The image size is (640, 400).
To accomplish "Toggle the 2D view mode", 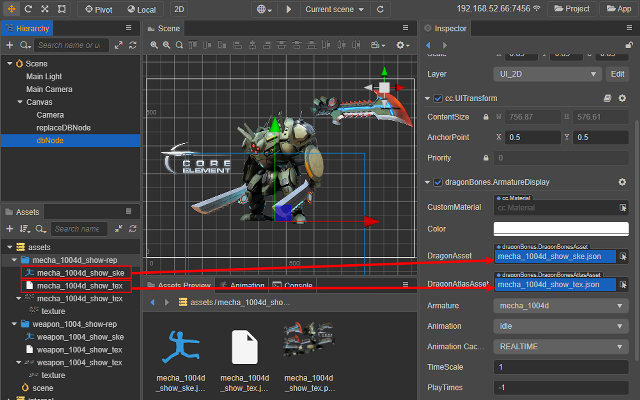I will [179, 9].
